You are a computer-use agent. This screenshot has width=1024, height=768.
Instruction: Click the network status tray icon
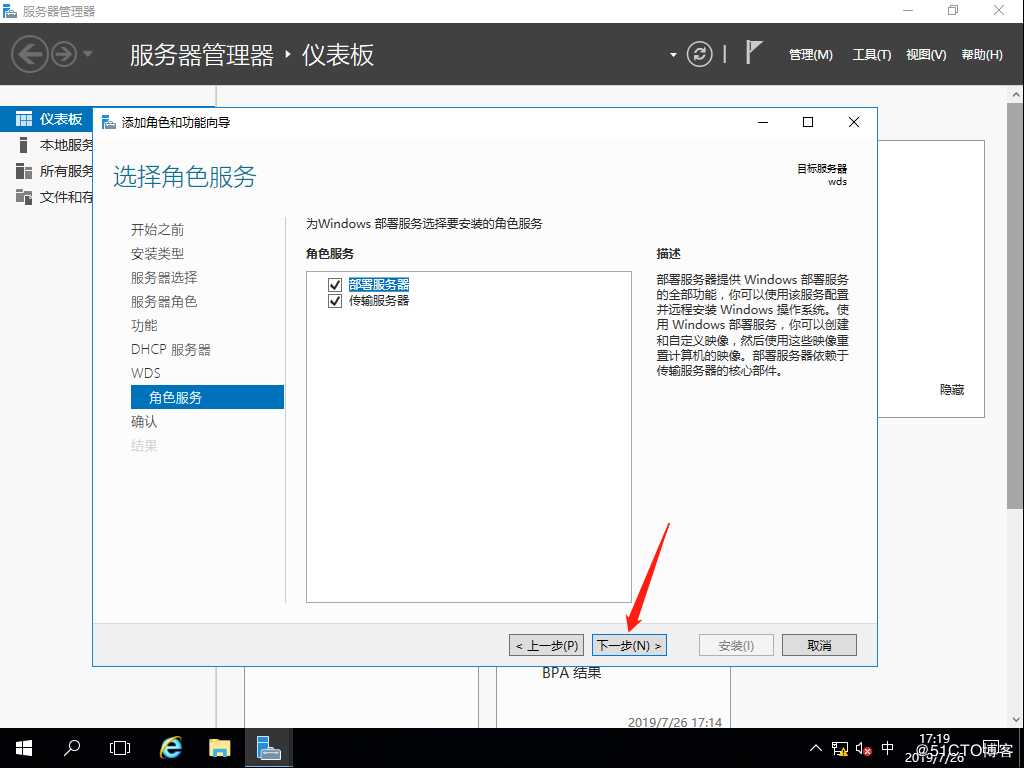tap(840, 748)
